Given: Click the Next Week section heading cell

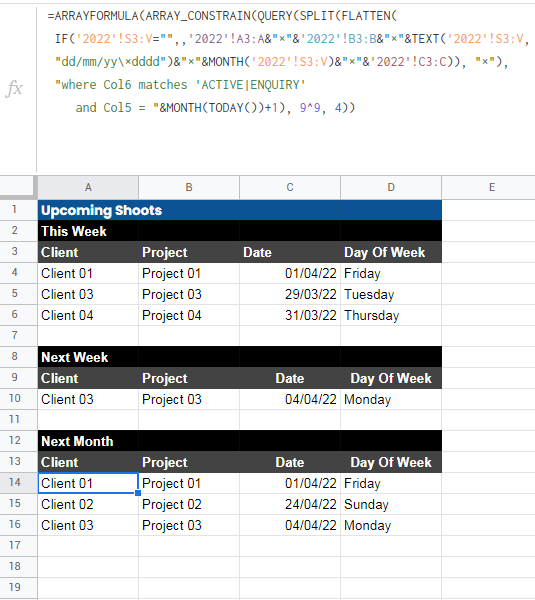Looking at the screenshot, I should tap(88, 357).
